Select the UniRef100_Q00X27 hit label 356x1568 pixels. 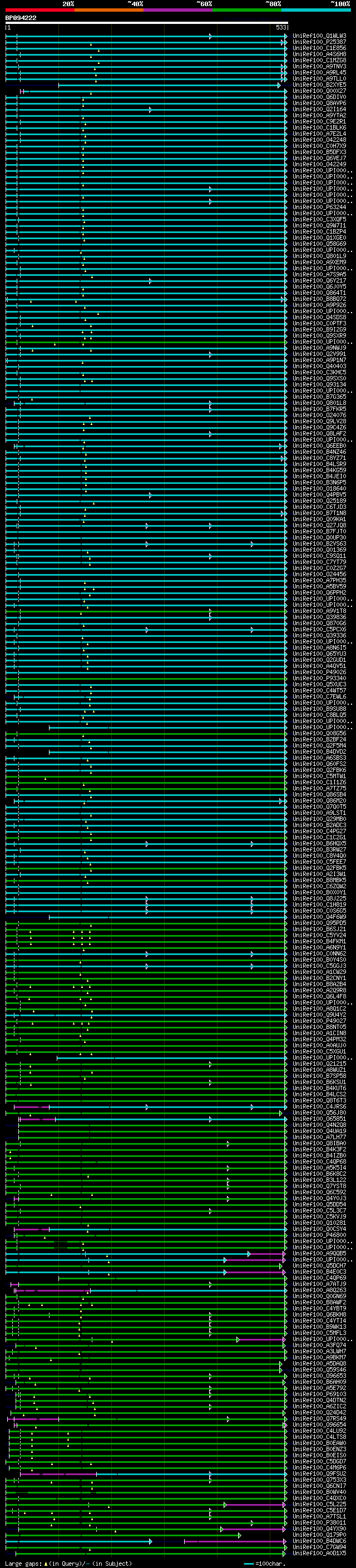[319, 91]
